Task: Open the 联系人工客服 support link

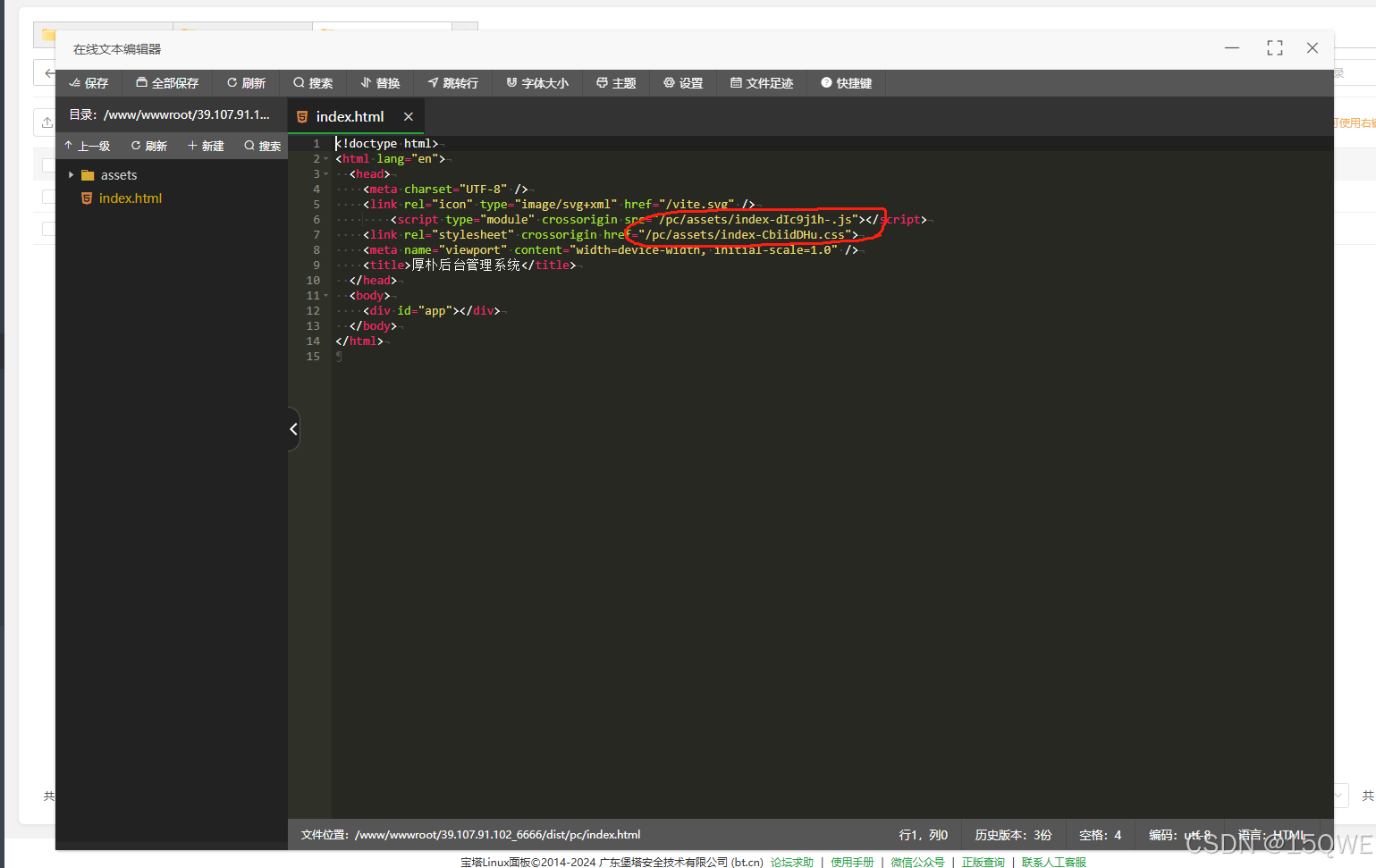Action: (1054, 862)
